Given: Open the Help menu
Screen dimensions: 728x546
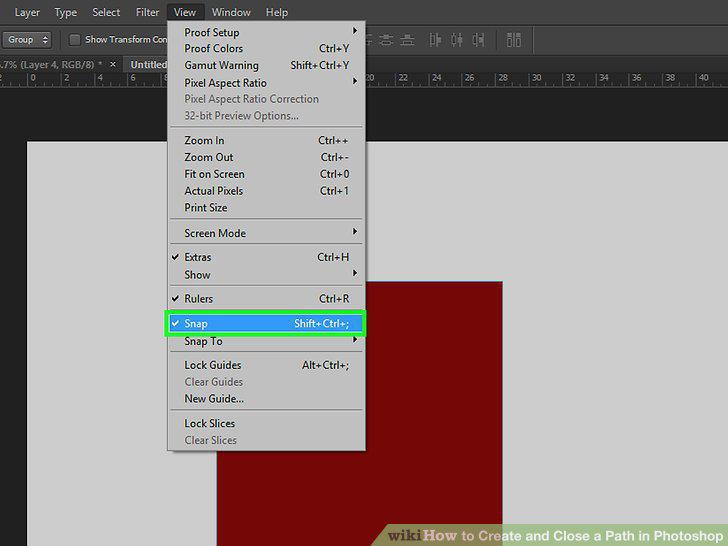Looking at the screenshot, I should 277,13.
